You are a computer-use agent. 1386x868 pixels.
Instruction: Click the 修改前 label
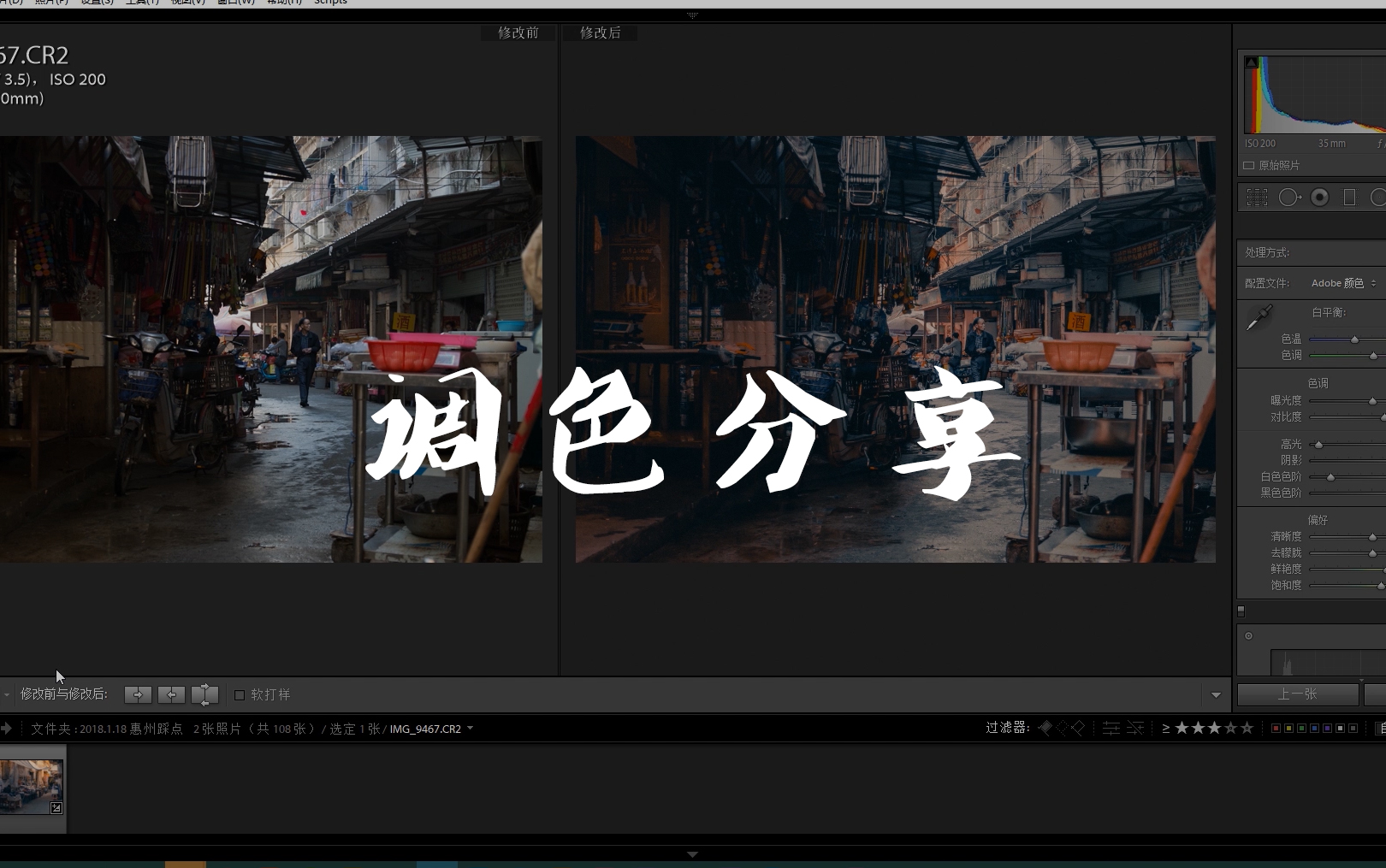(x=518, y=32)
